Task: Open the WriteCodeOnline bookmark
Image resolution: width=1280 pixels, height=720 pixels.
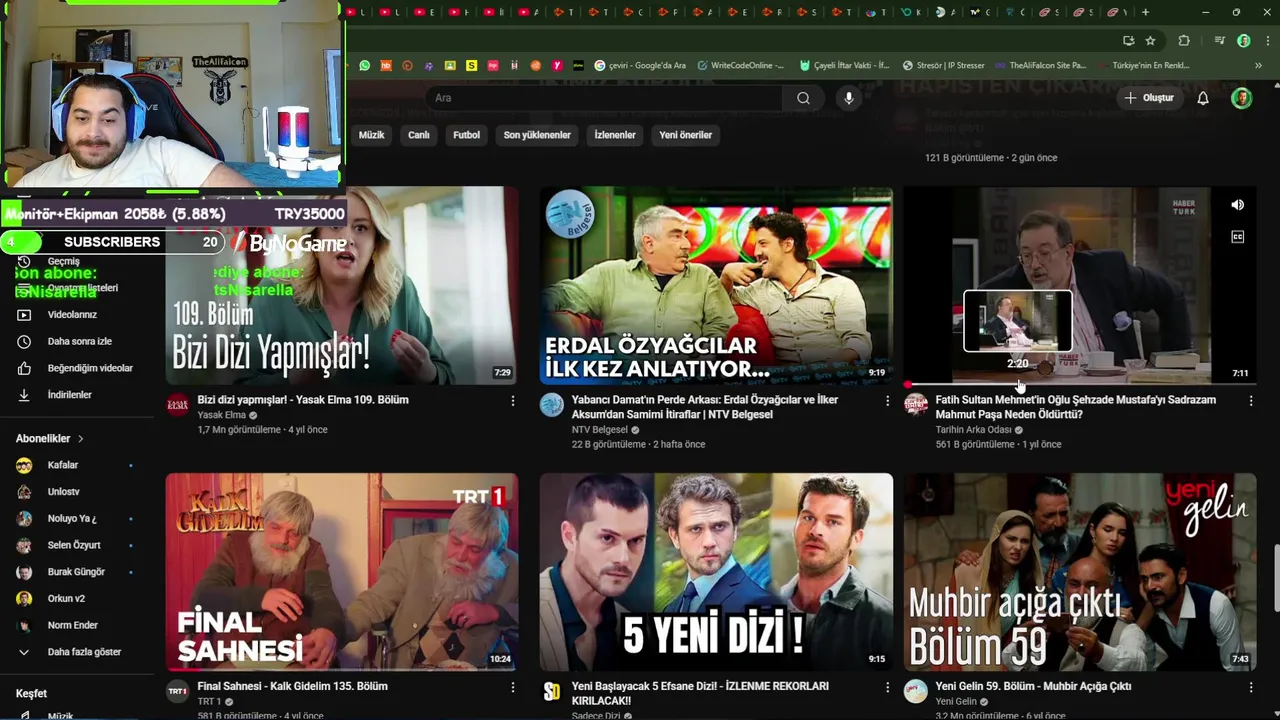Action: pyautogui.click(x=741, y=65)
